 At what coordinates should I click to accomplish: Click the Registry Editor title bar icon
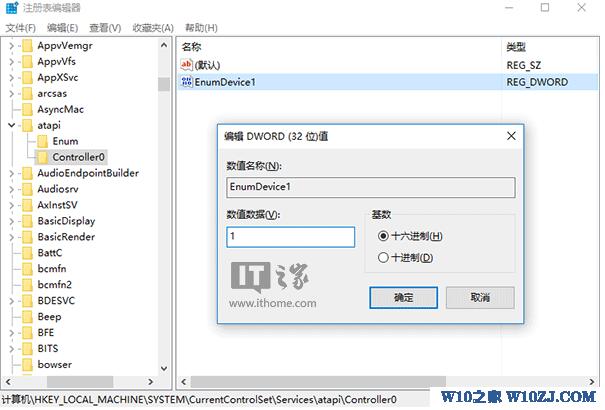point(12,7)
